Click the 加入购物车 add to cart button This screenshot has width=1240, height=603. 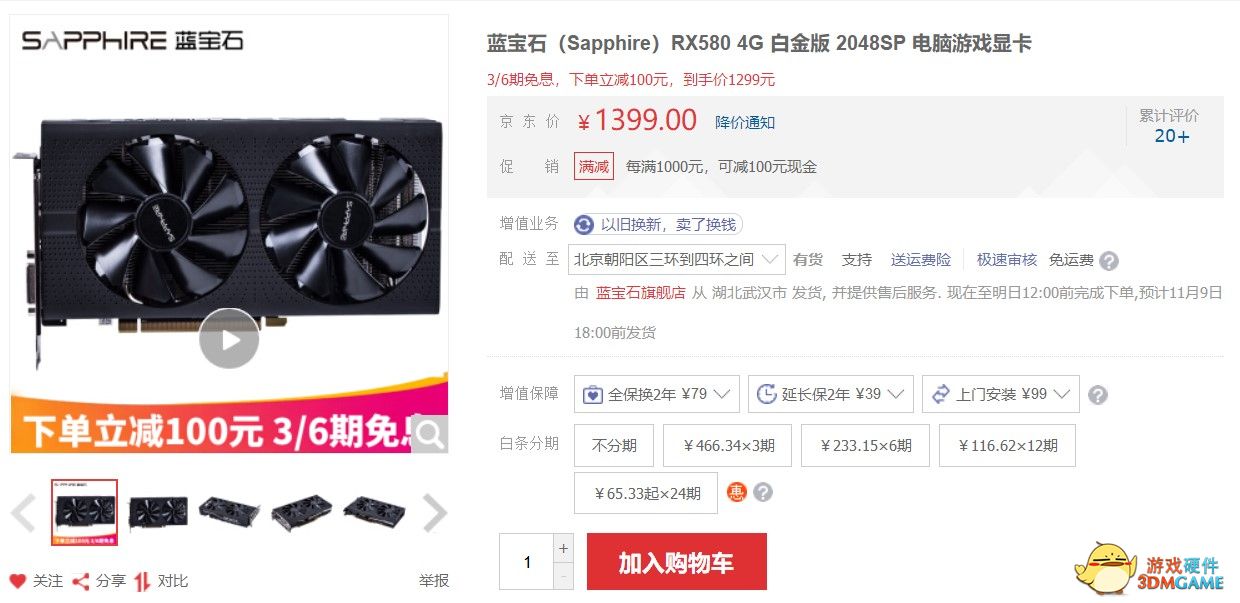(x=677, y=562)
